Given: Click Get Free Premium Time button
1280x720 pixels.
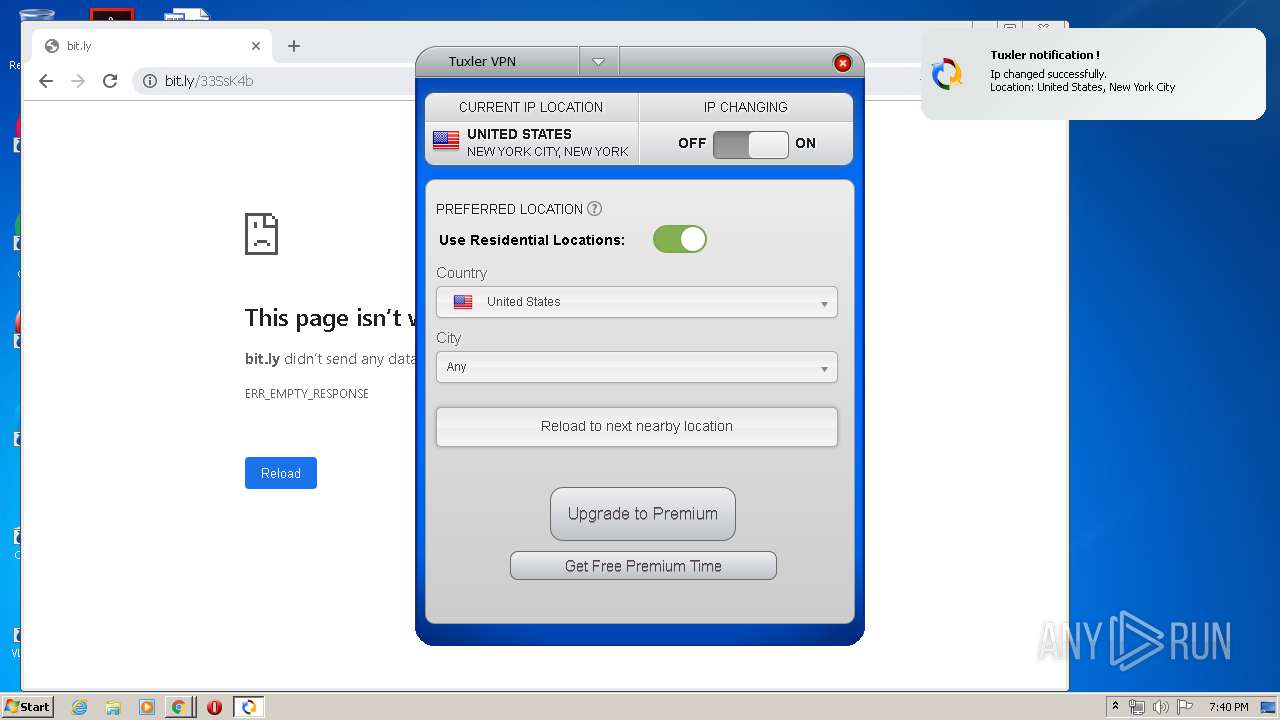Looking at the screenshot, I should point(643,566).
